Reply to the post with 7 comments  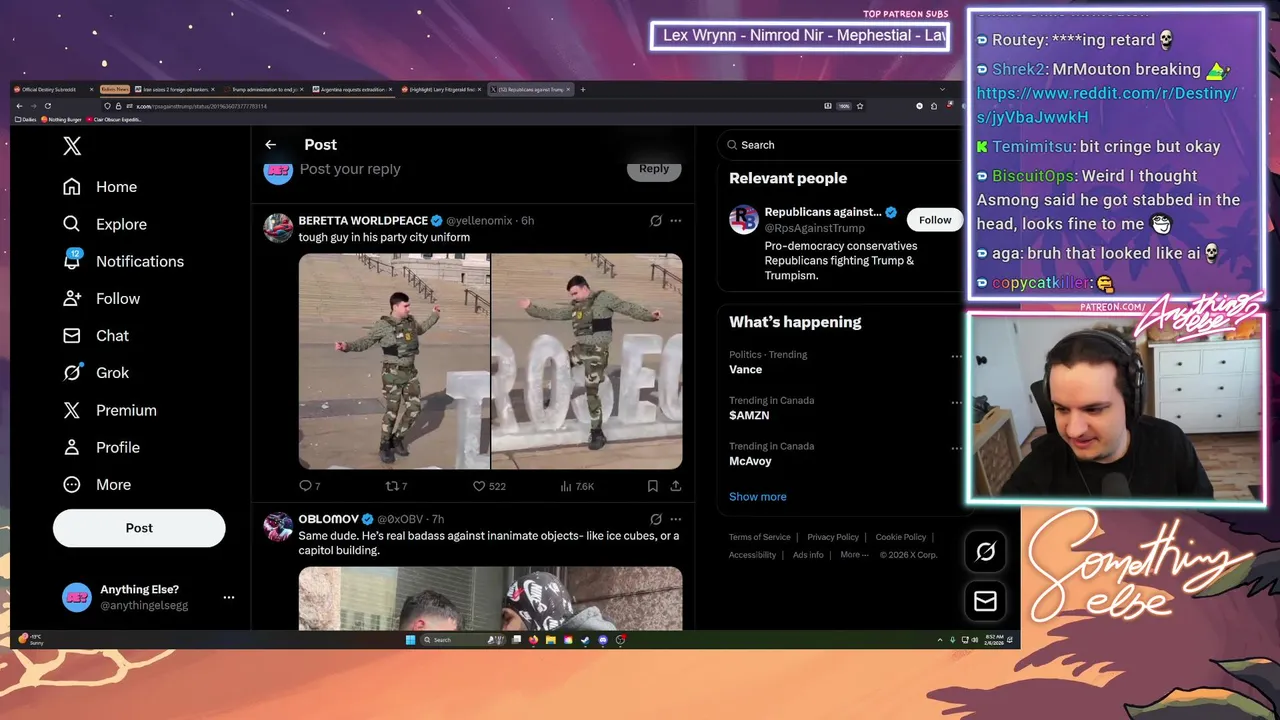310,486
